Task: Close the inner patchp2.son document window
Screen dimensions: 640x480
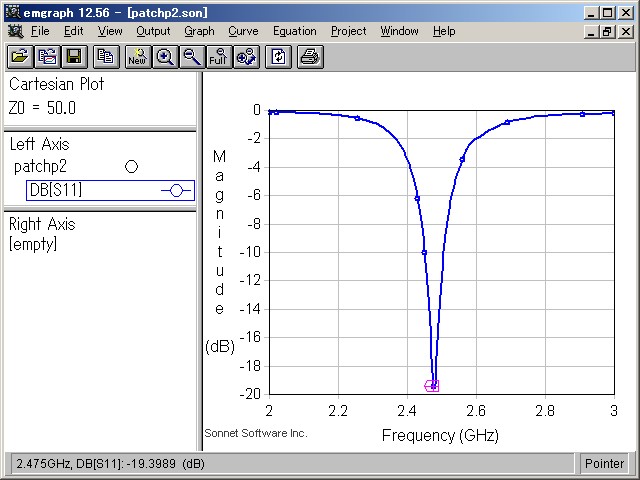Action: (626, 31)
